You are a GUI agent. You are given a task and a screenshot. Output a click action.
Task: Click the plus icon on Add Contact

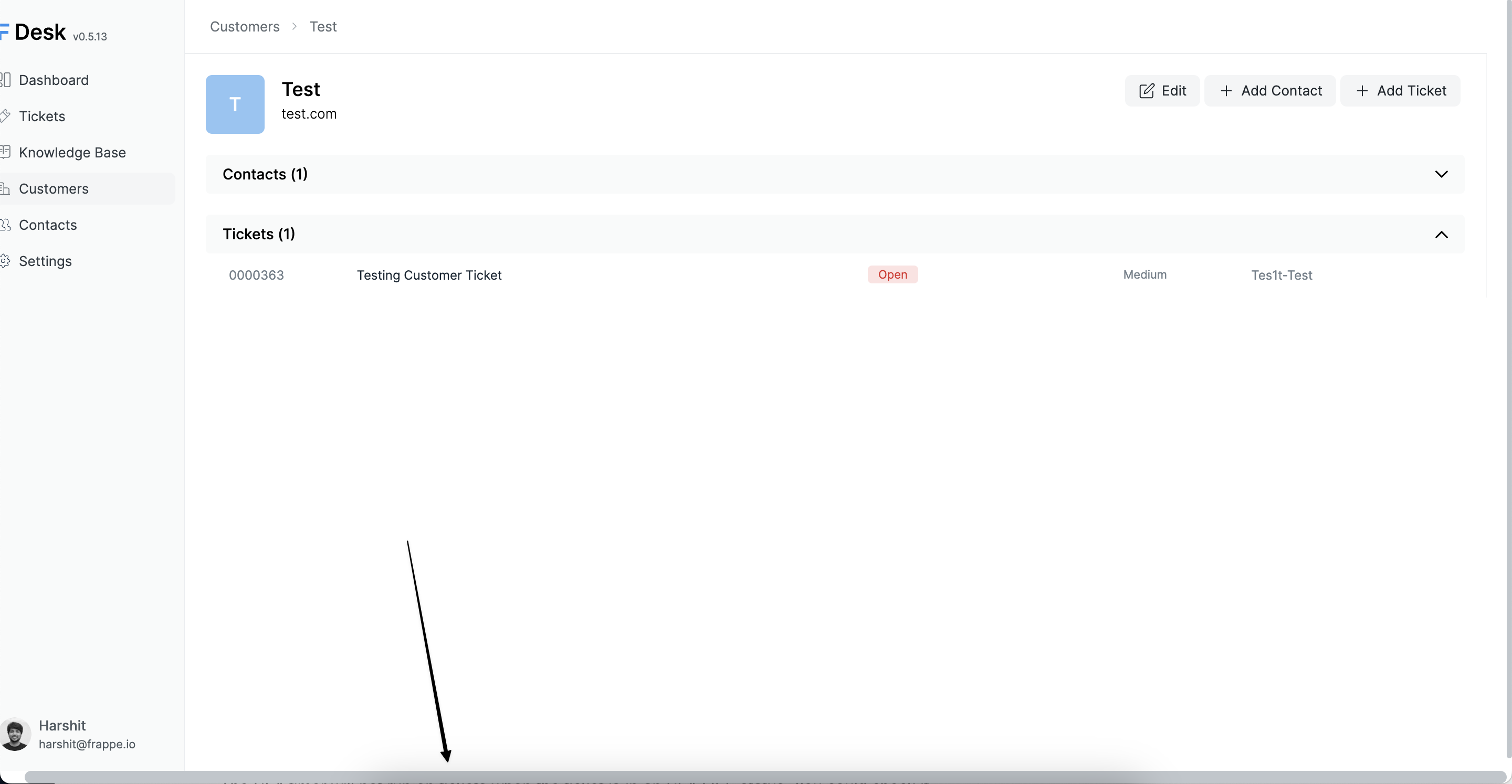(1227, 90)
